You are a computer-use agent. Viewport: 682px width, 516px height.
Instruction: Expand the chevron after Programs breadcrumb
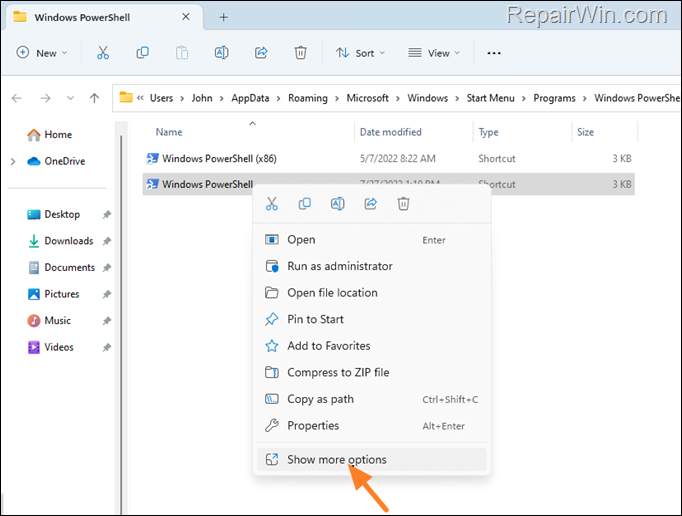(x=585, y=99)
